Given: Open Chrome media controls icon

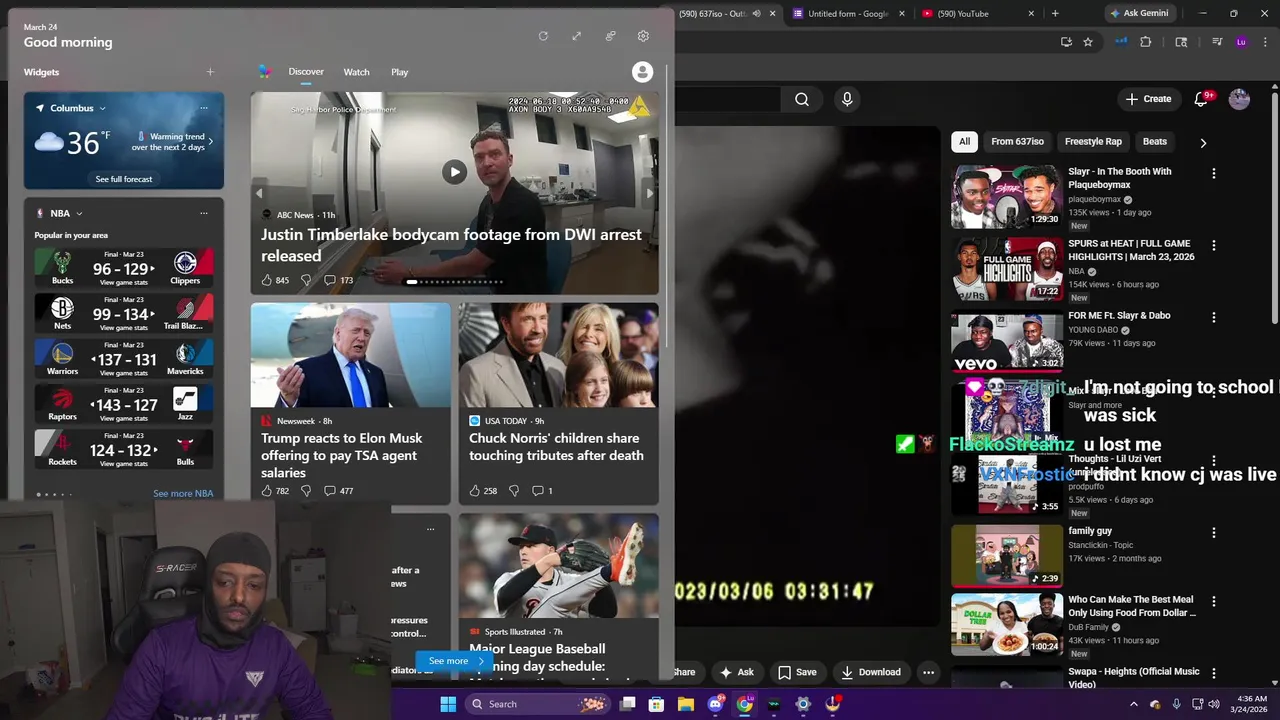Looking at the screenshot, I should (1217, 42).
